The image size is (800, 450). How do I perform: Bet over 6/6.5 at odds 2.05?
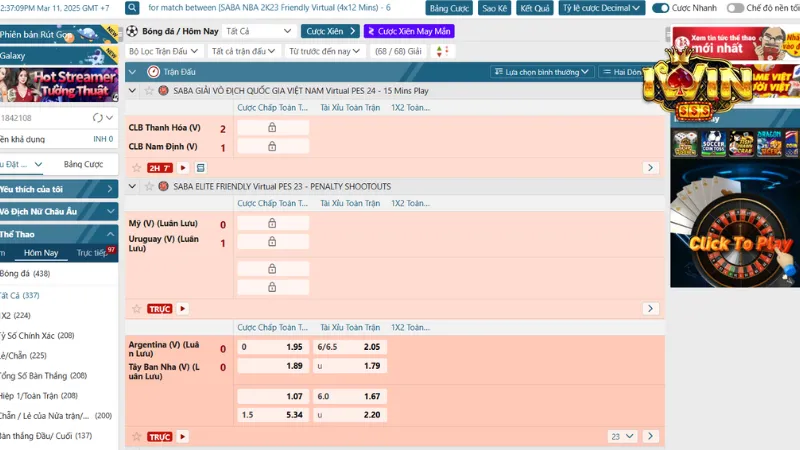coord(349,347)
